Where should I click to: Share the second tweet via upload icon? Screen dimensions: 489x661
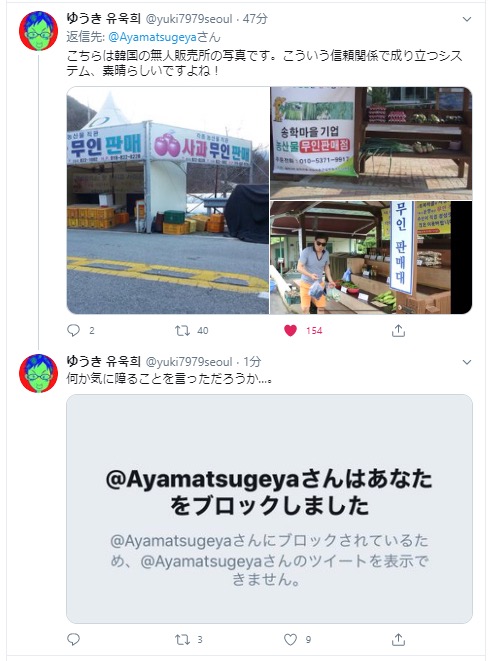398,640
